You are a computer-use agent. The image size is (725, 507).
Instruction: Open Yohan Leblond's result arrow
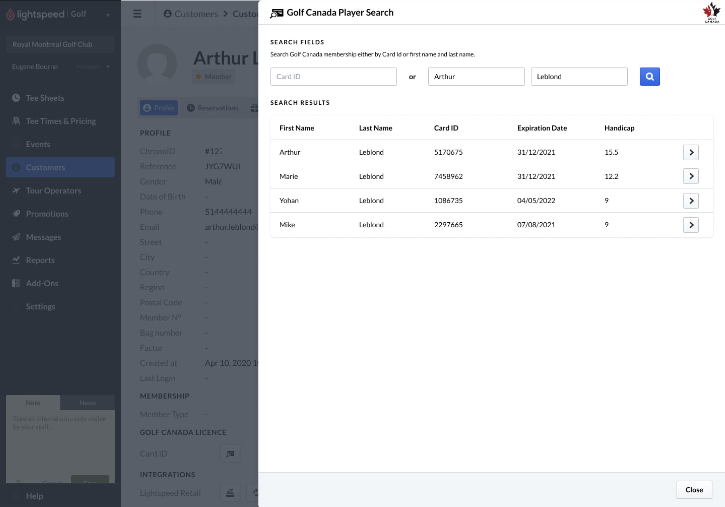coord(690,201)
